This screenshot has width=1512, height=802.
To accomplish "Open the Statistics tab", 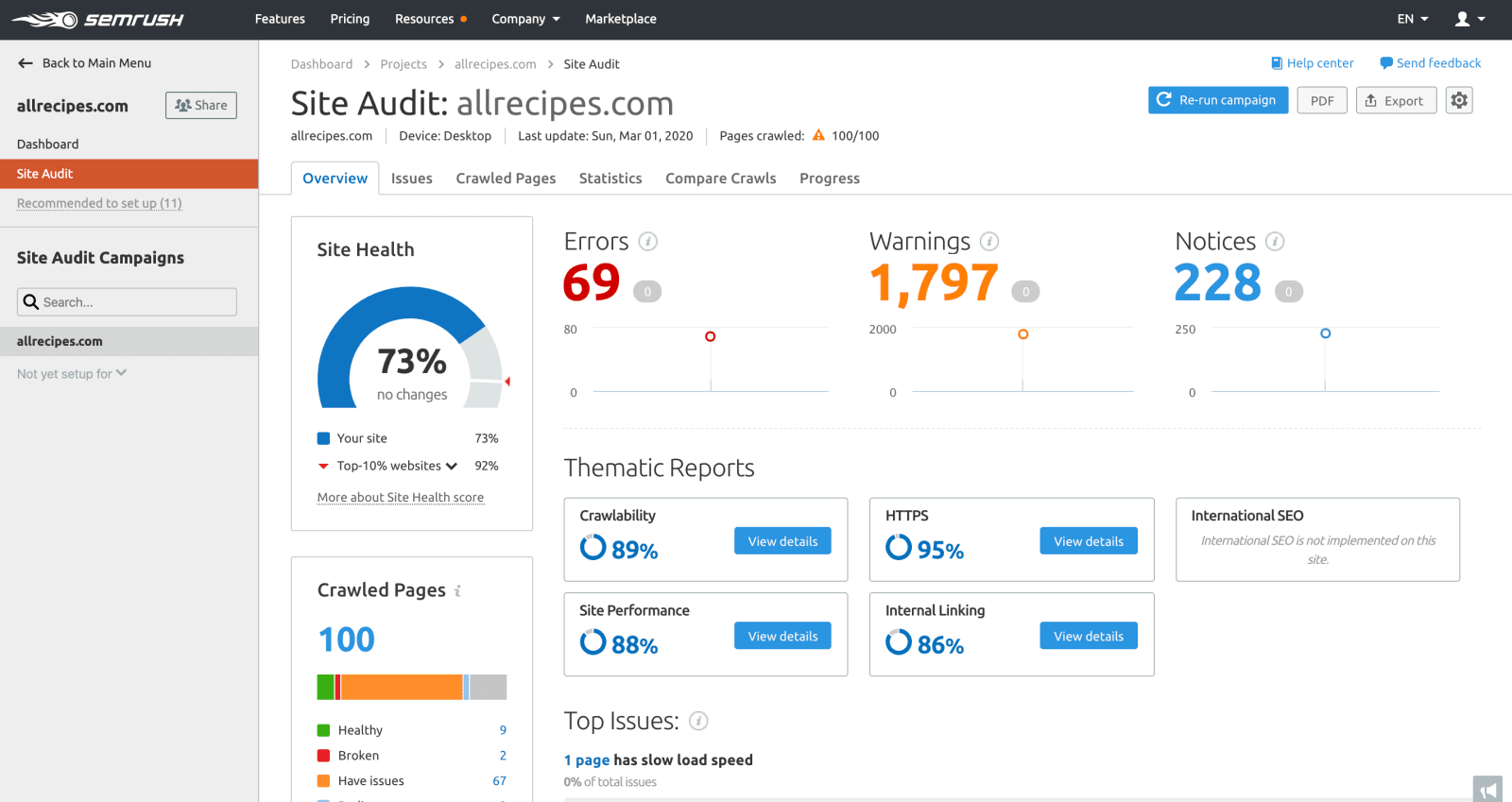I will [x=610, y=179].
